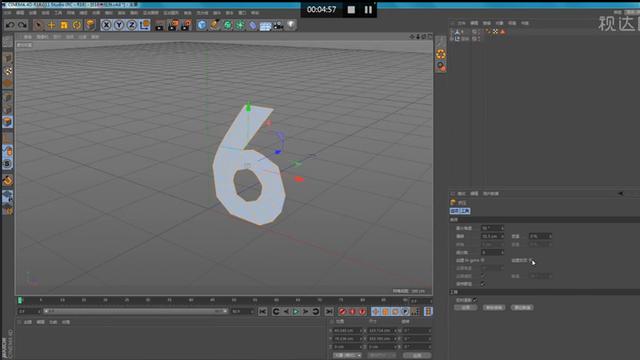640x360 pixels.
Task: Click the Render View clapperboard icon
Action: point(160,25)
